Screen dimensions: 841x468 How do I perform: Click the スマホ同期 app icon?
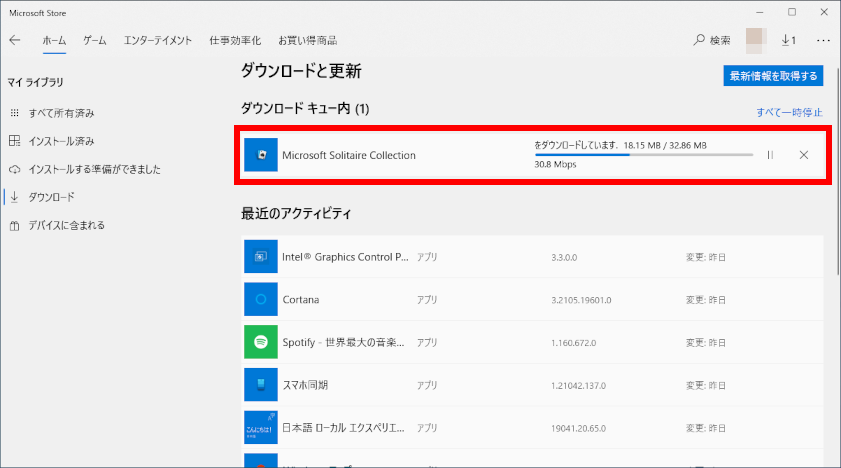pos(261,384)
